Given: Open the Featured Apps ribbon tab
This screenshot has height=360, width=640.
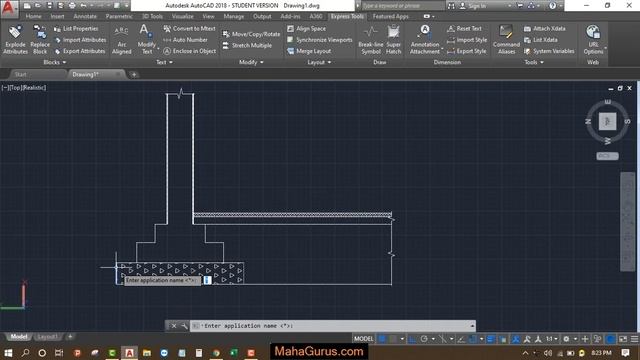Looking at the screenshot, I should [390, 16].
